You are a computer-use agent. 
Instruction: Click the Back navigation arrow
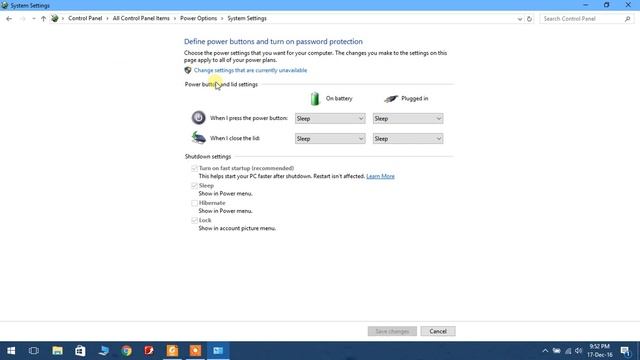[9, 19]
